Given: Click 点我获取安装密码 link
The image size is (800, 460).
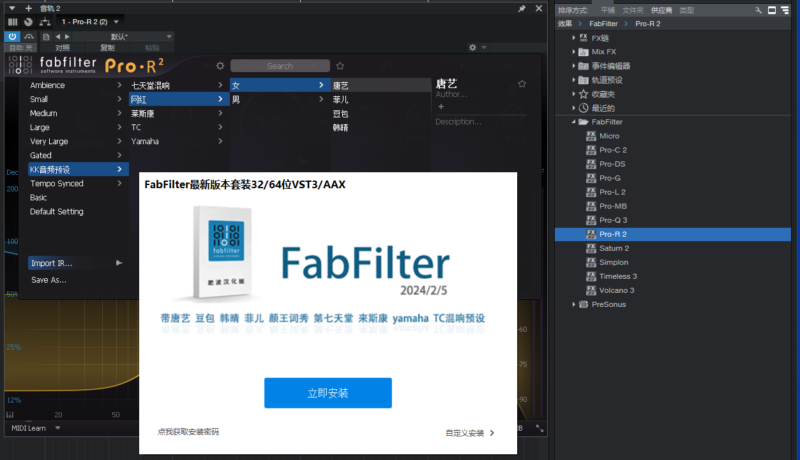Looking at the screenshot, I should click(x=188, y=432).
